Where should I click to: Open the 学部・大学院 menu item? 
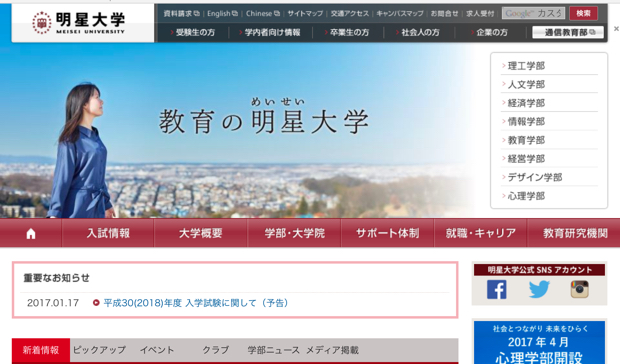point(295,233)
